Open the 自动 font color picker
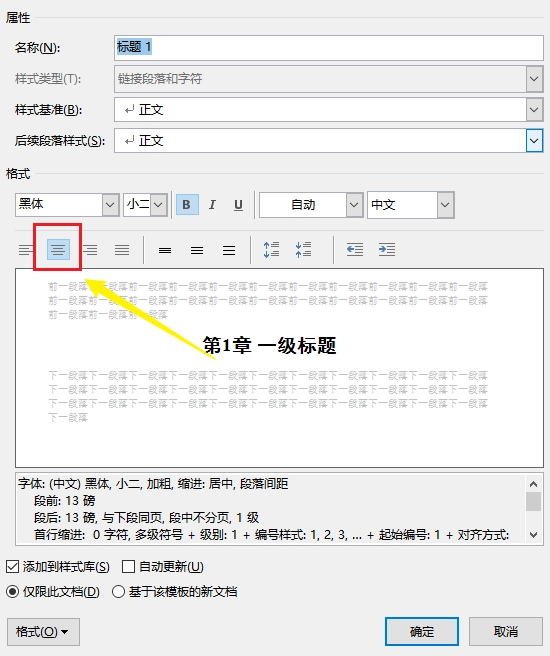Viewport: 550px width, 656px height. coord(311,205)
